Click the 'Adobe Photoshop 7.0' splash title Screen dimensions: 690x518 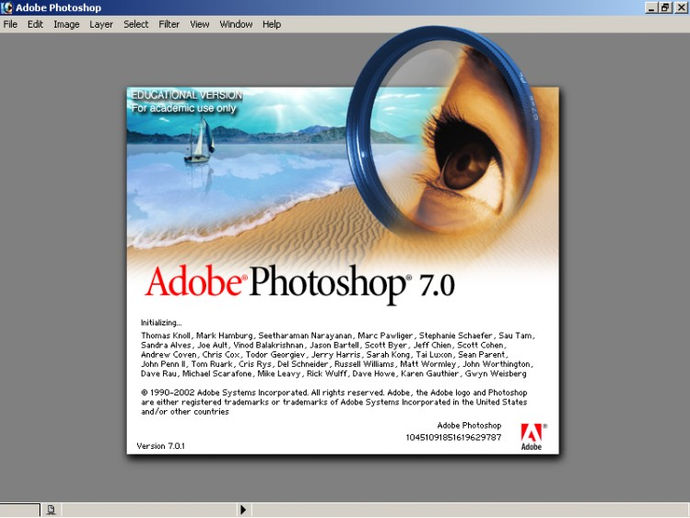pyautogui.click(x=300, y=284)
